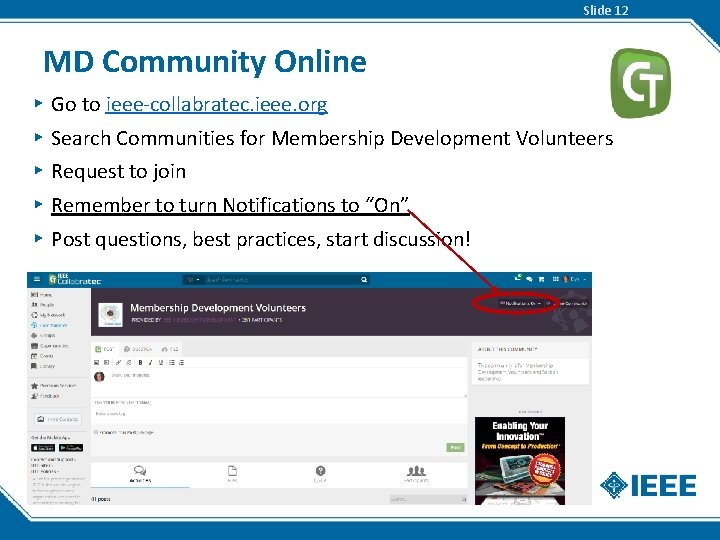Image resolution: width=720 pixels, height=540 pixels.
Task: Click the green Post button
Action: [x=455, y=447]
